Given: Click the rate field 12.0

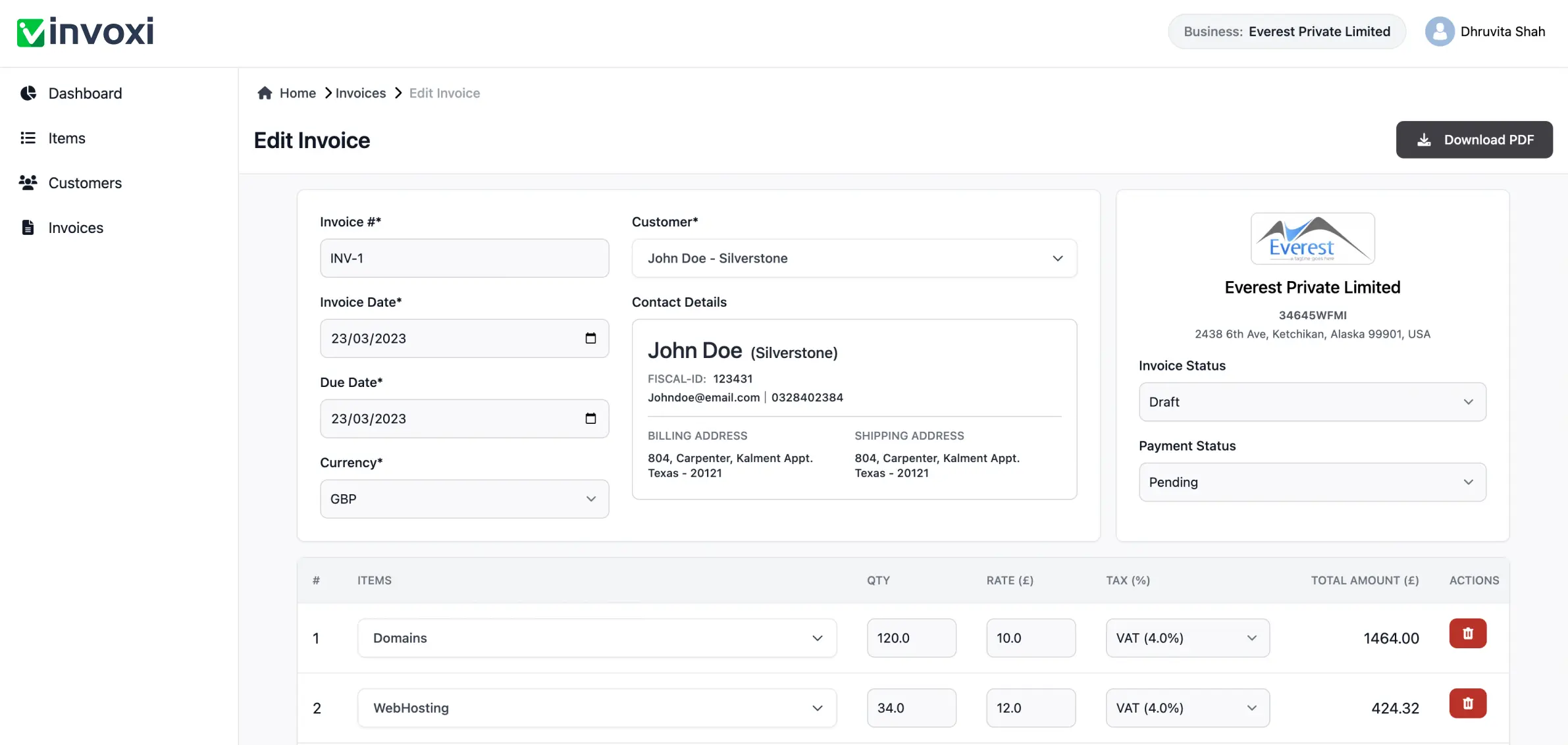Looking at the screenshot, I should pyautogui.click(x=1030, y=707).
